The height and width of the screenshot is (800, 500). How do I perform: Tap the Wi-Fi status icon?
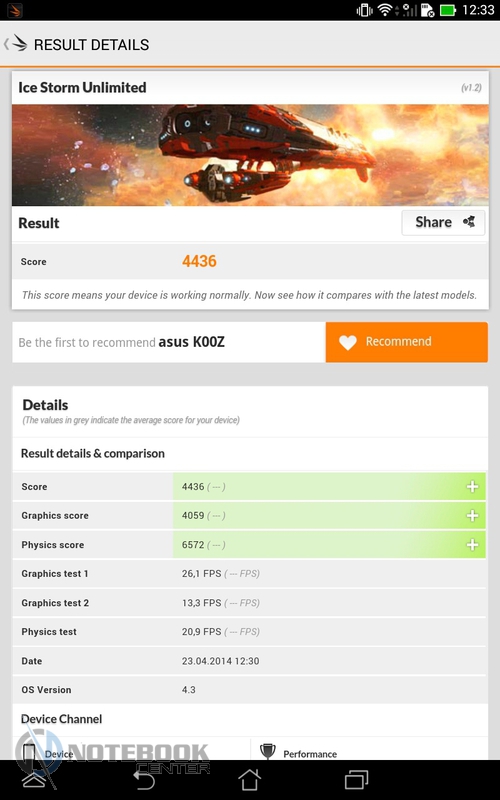coord(385,10)
